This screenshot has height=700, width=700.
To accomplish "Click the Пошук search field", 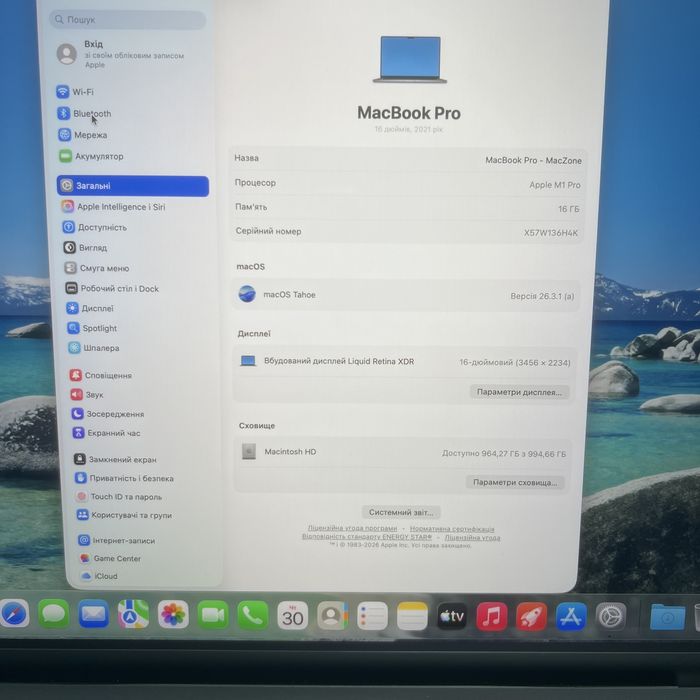I will pyautogui.click(x=128, y=20).
